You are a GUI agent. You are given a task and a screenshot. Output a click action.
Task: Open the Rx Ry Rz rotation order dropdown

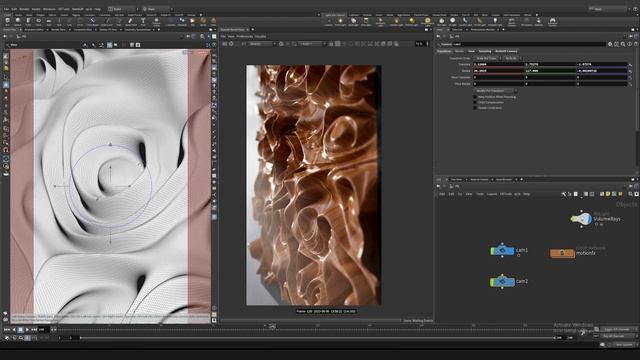(x=512, y=58)
